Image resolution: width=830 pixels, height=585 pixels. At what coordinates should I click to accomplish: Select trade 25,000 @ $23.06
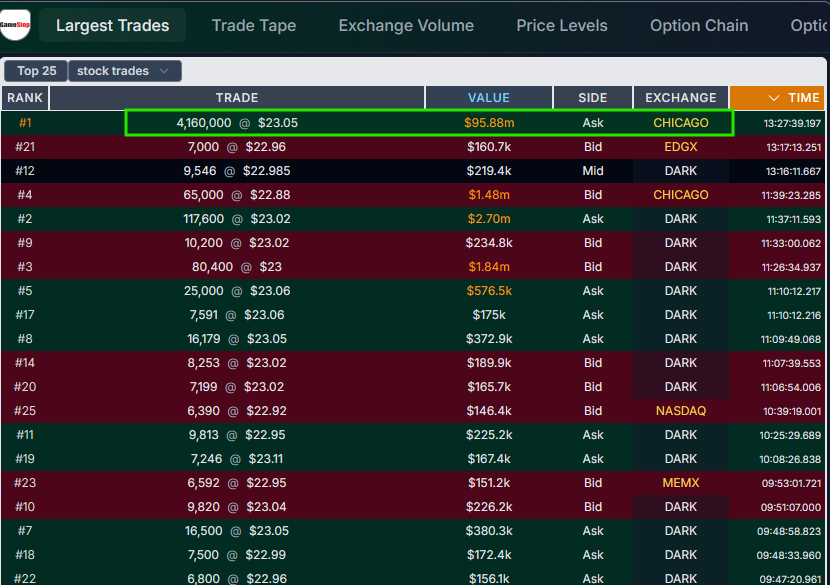click(237, 291)
